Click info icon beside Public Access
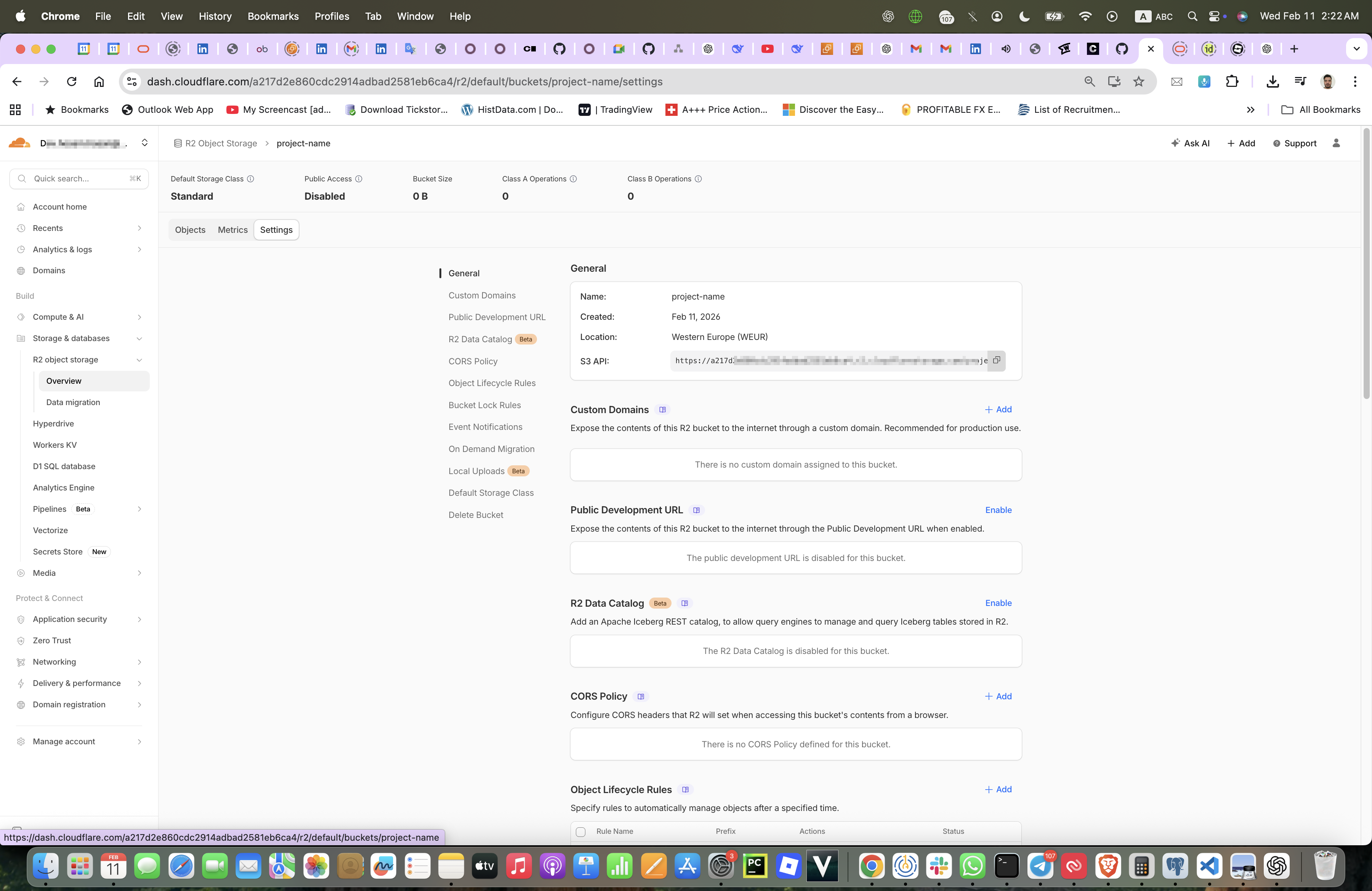1372x891 pixels. [359, 179]
